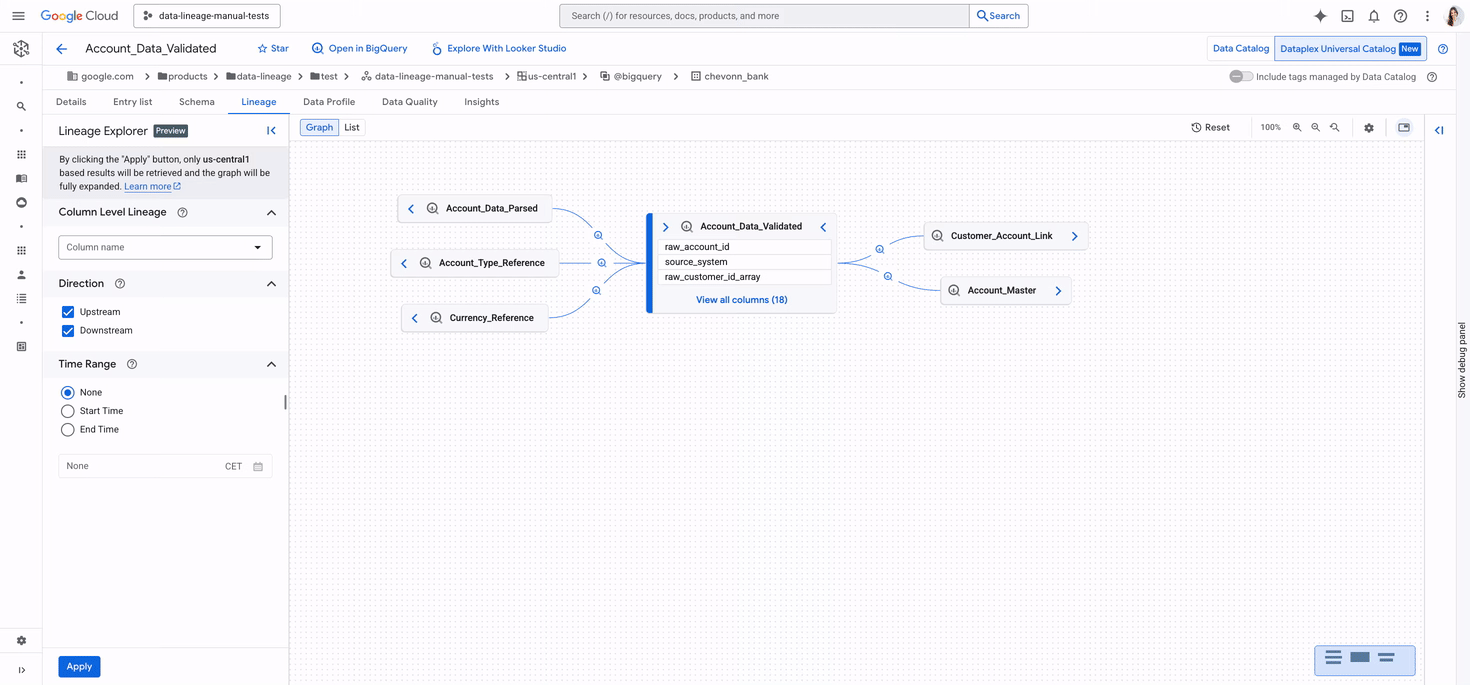The height and width of the screenshot is (685, 1470).
Task: Open the Column name dropdown
Action: click(165, 247)
